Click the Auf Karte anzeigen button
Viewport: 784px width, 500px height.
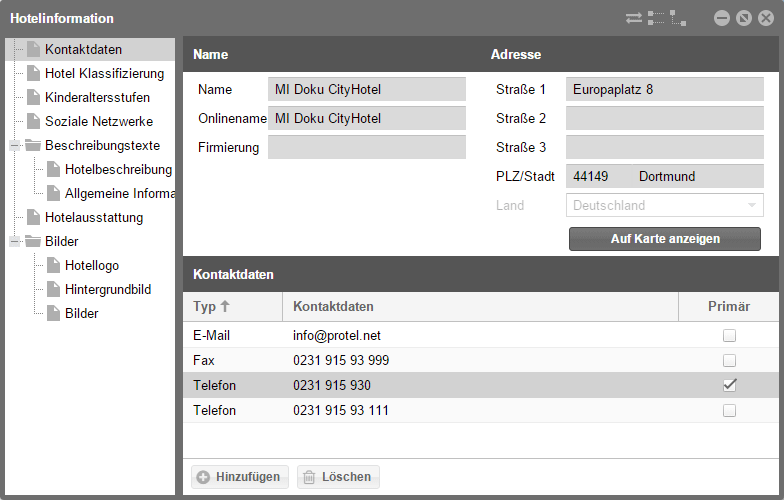click(664, 239)
